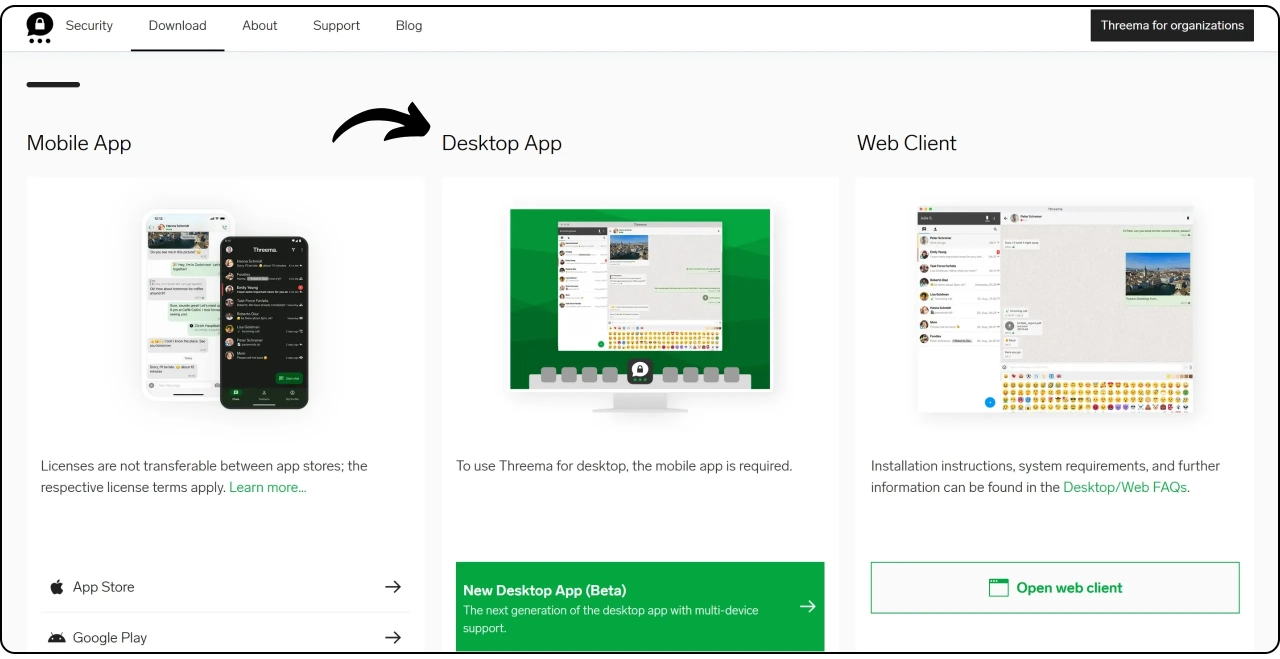Image resolution: width=1280 pixels, height=659 pixels.
Task: Click the Desktop App heading
Action: 502,143
